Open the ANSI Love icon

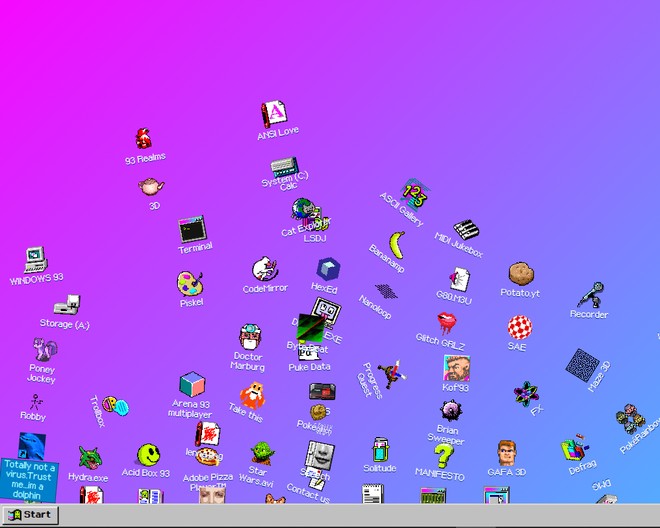click(x=273, y=114)
